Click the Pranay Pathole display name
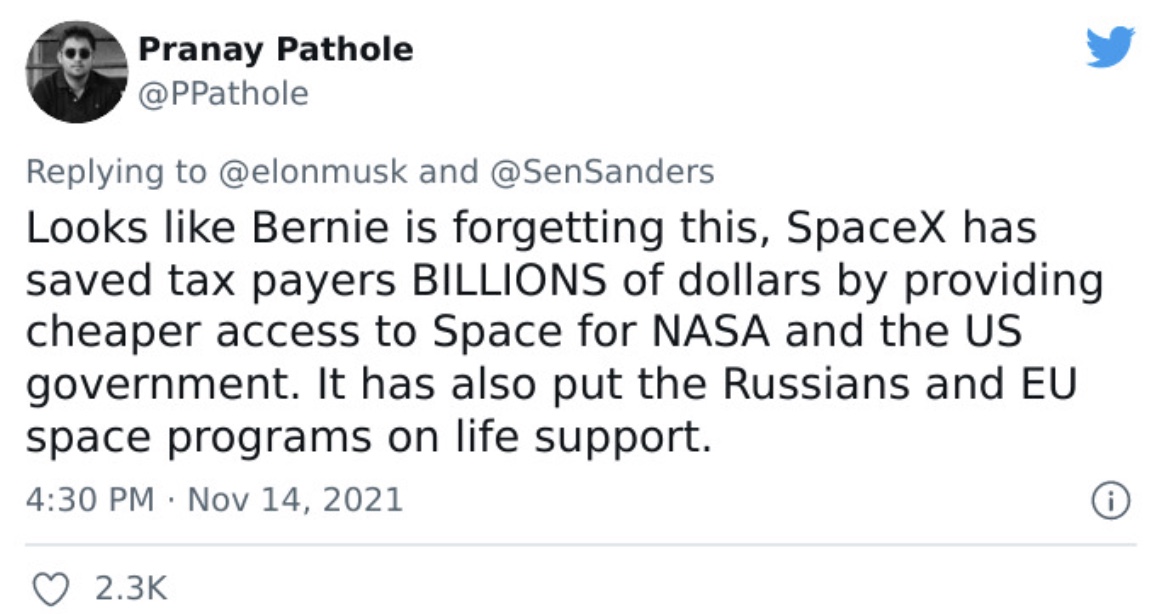 pos(275,50)
